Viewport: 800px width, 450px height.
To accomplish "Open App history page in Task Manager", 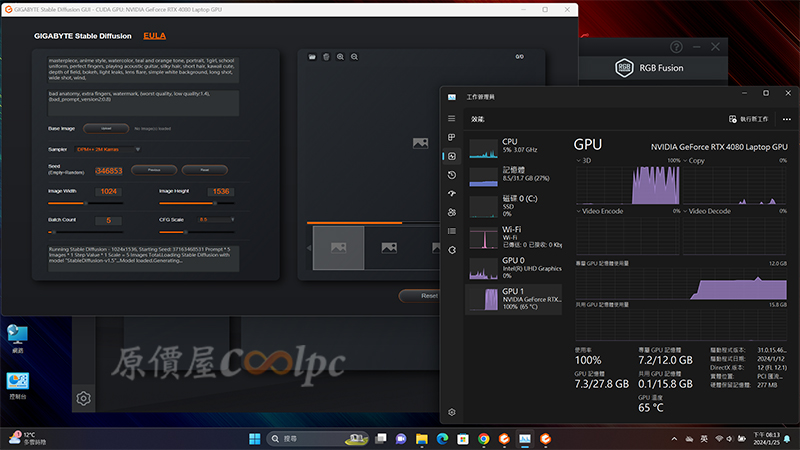I will [452, 175].
